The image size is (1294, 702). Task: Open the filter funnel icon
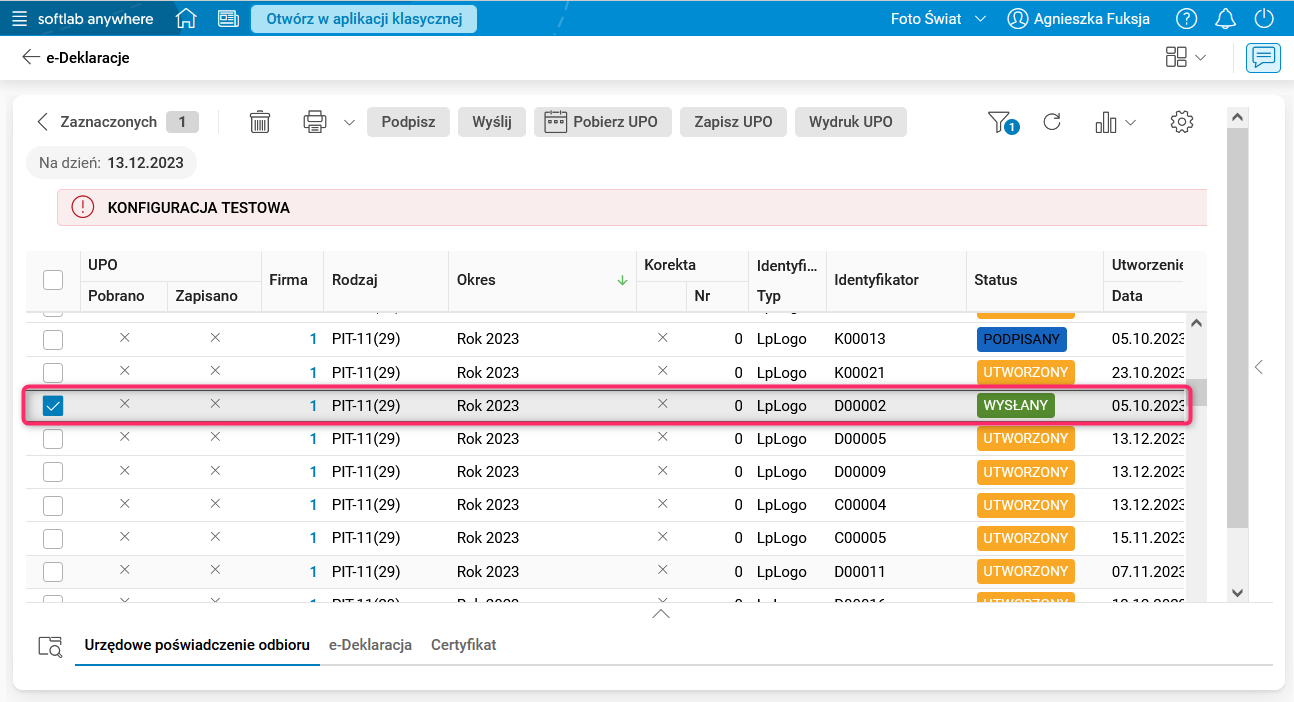pos(1000,122)
